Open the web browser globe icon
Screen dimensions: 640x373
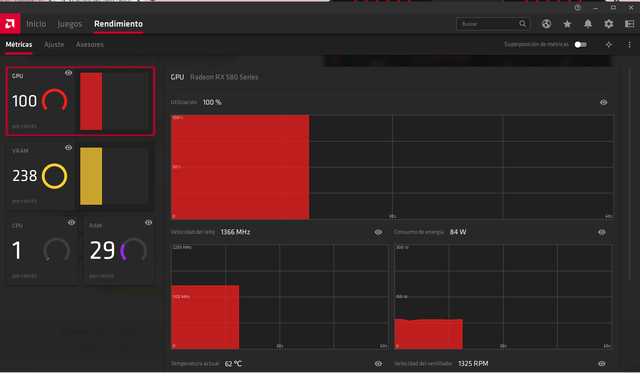point(546,24)
